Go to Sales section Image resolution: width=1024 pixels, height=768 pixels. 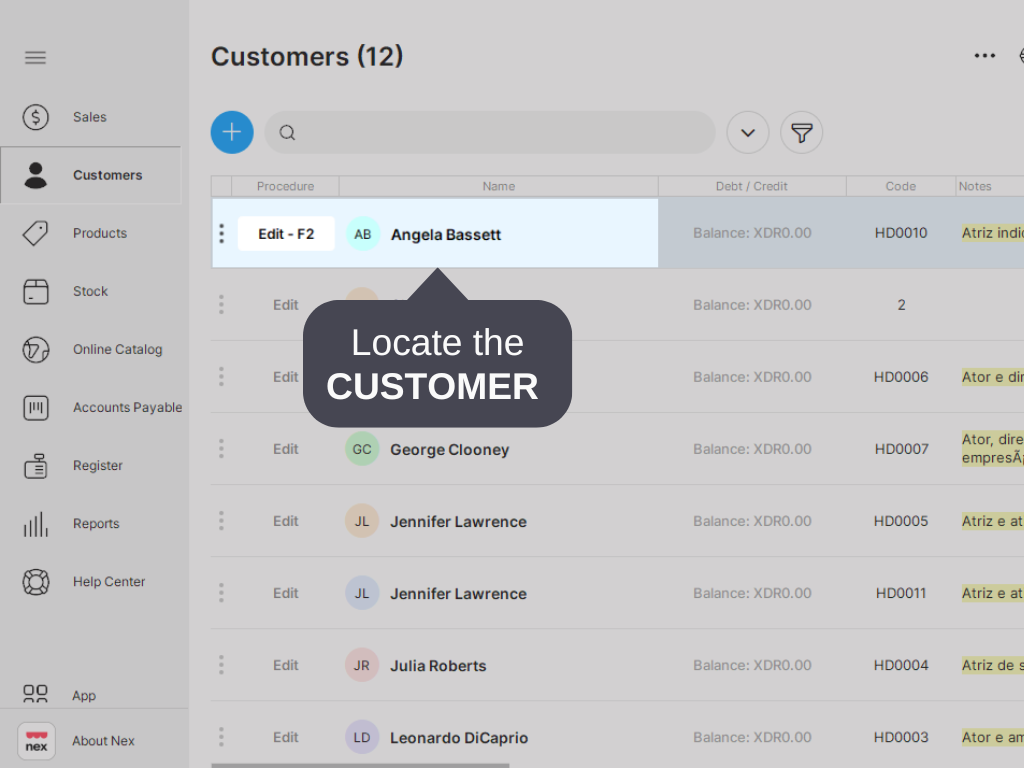pyautogui.click(x=89, y=117)
